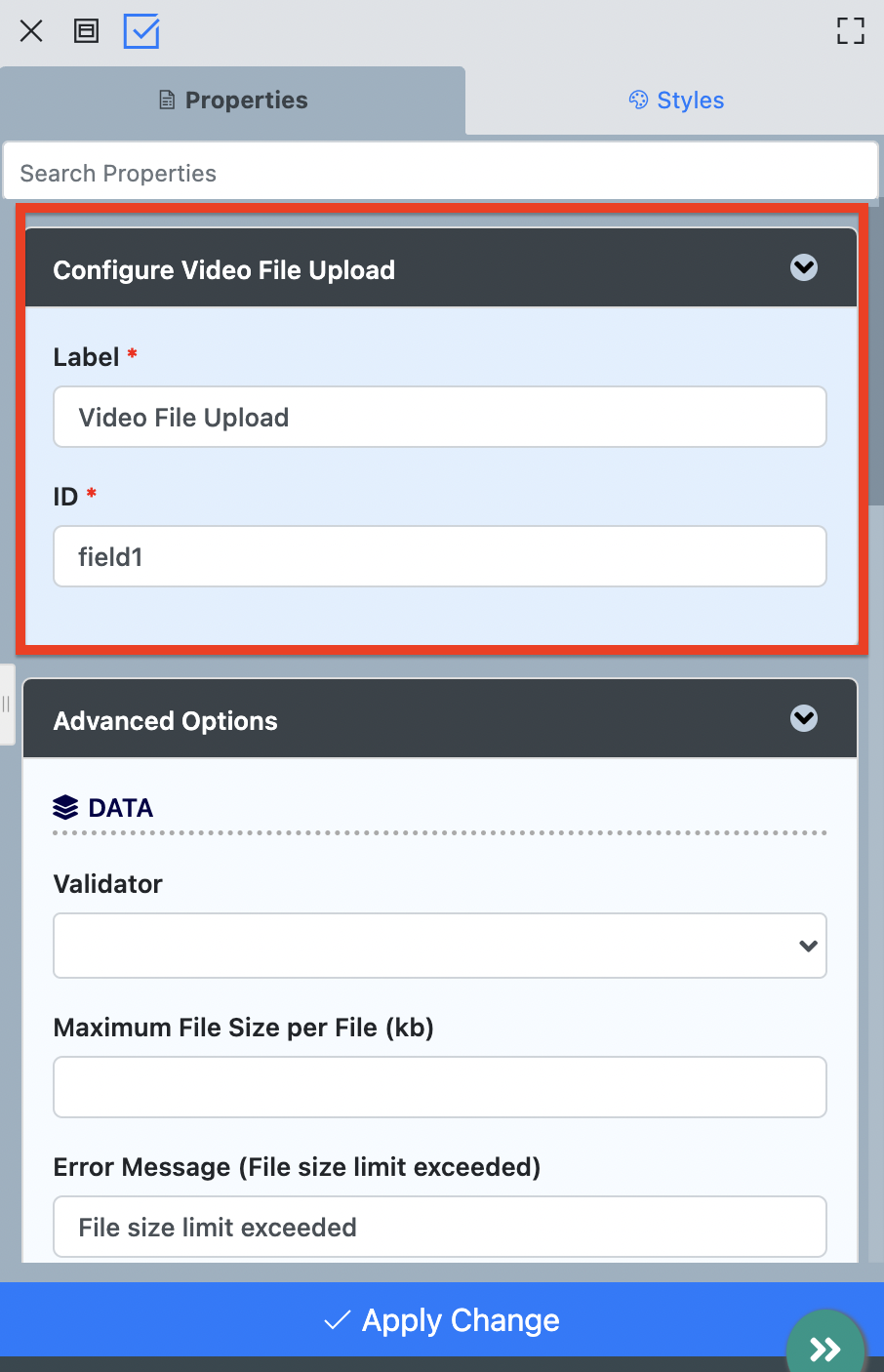The height and width of the screenshot is (1372, 884).
Task: Click the ID input containing field1
Action: [440, 557]
